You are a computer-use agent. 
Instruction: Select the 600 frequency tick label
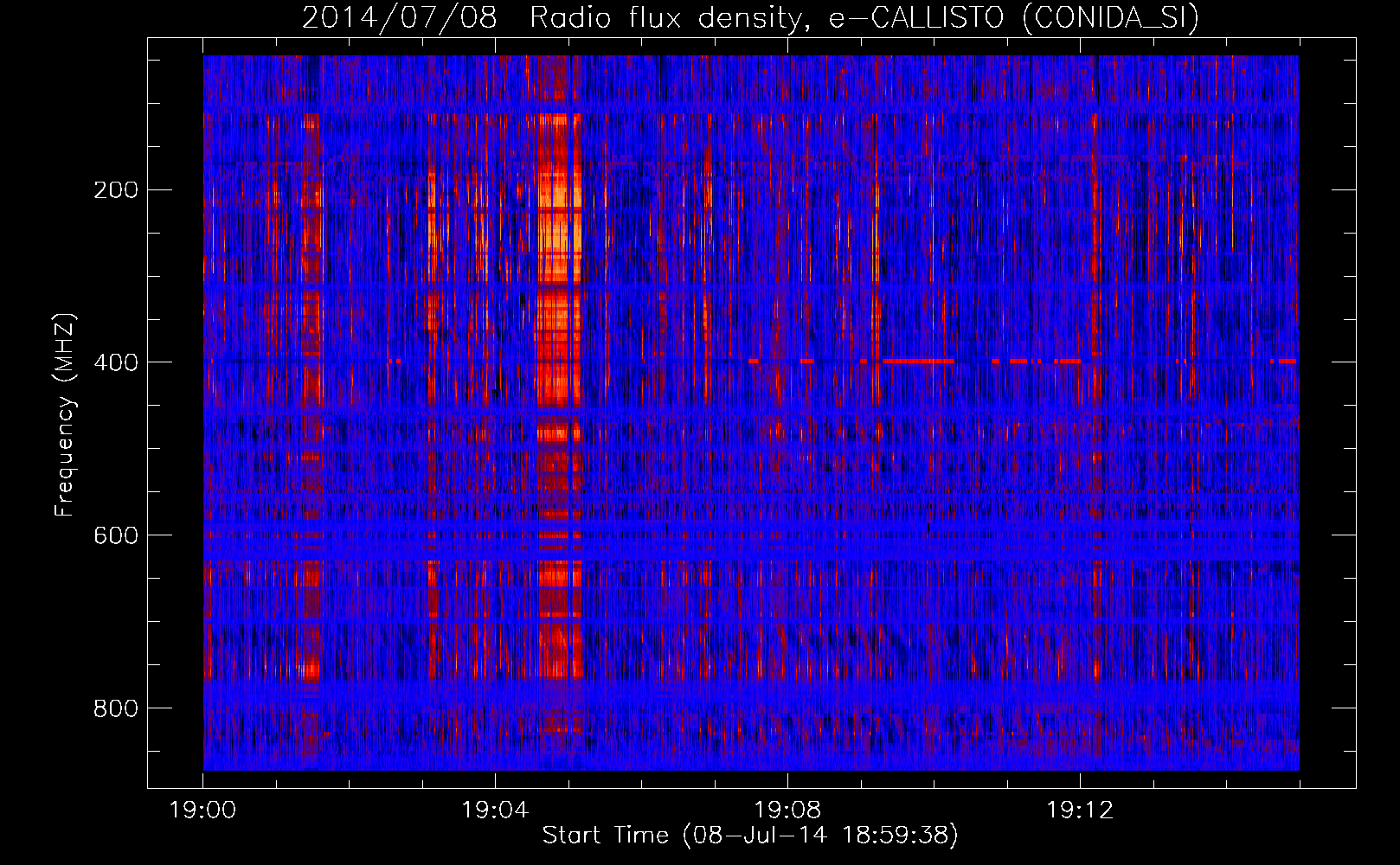(x=115, y=535)
